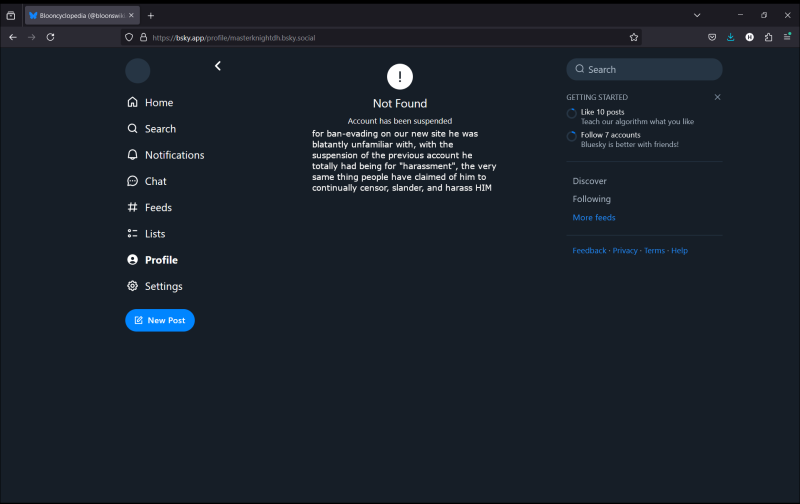The width and height of the screenshot is (800, 504).
Task: Focus the Search input on the right
Action: (644, 69)
